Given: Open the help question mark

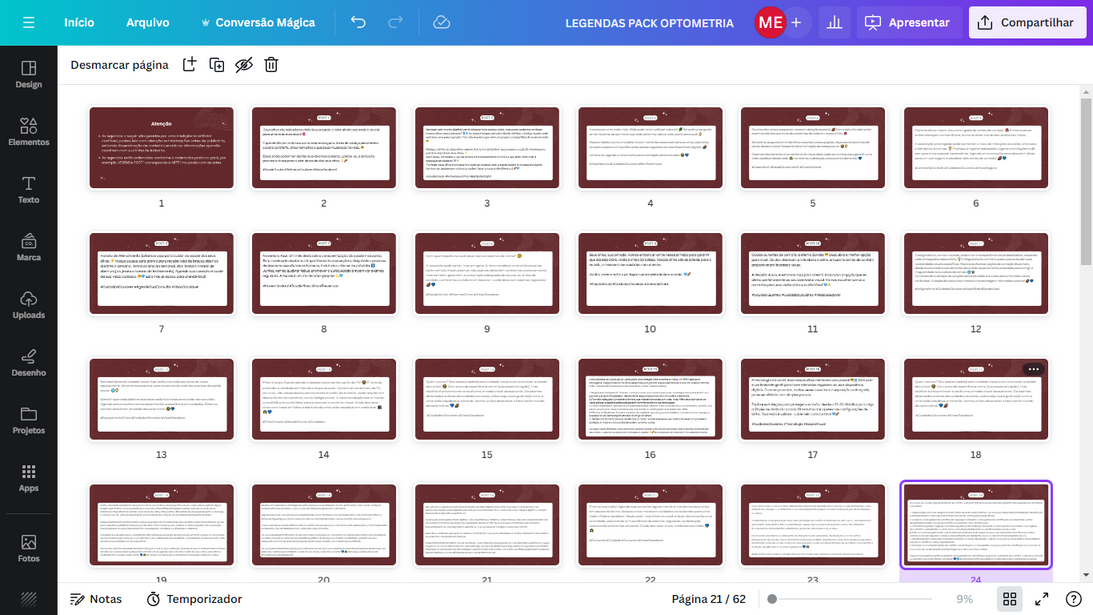Looking at the screenshot, I should [x=1073, y=599].
